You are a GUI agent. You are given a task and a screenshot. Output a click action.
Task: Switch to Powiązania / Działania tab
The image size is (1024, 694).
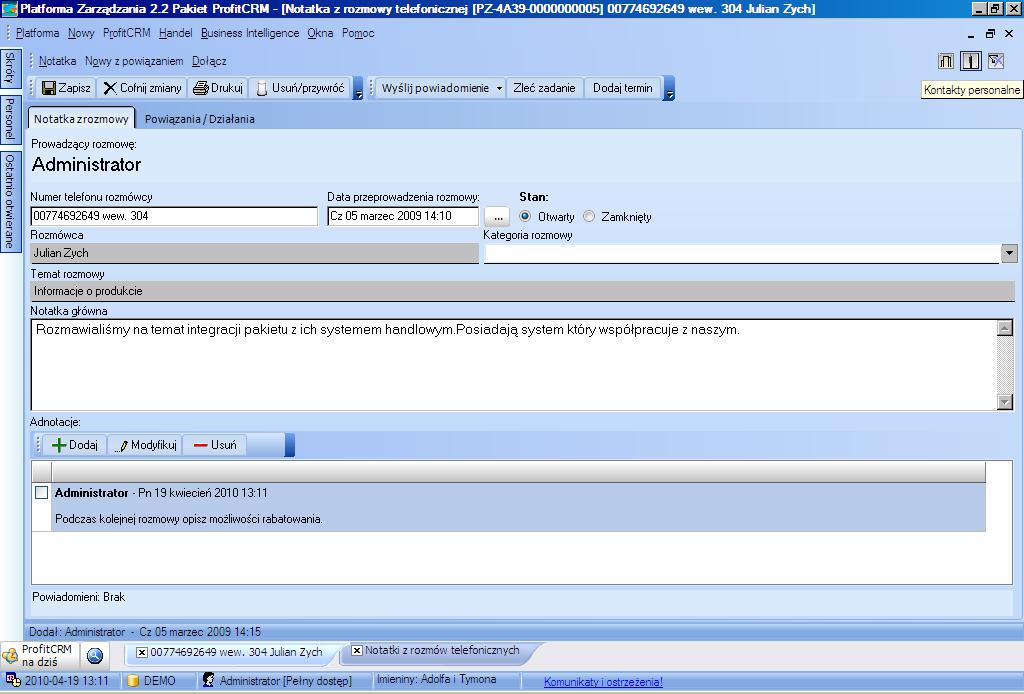199,118
